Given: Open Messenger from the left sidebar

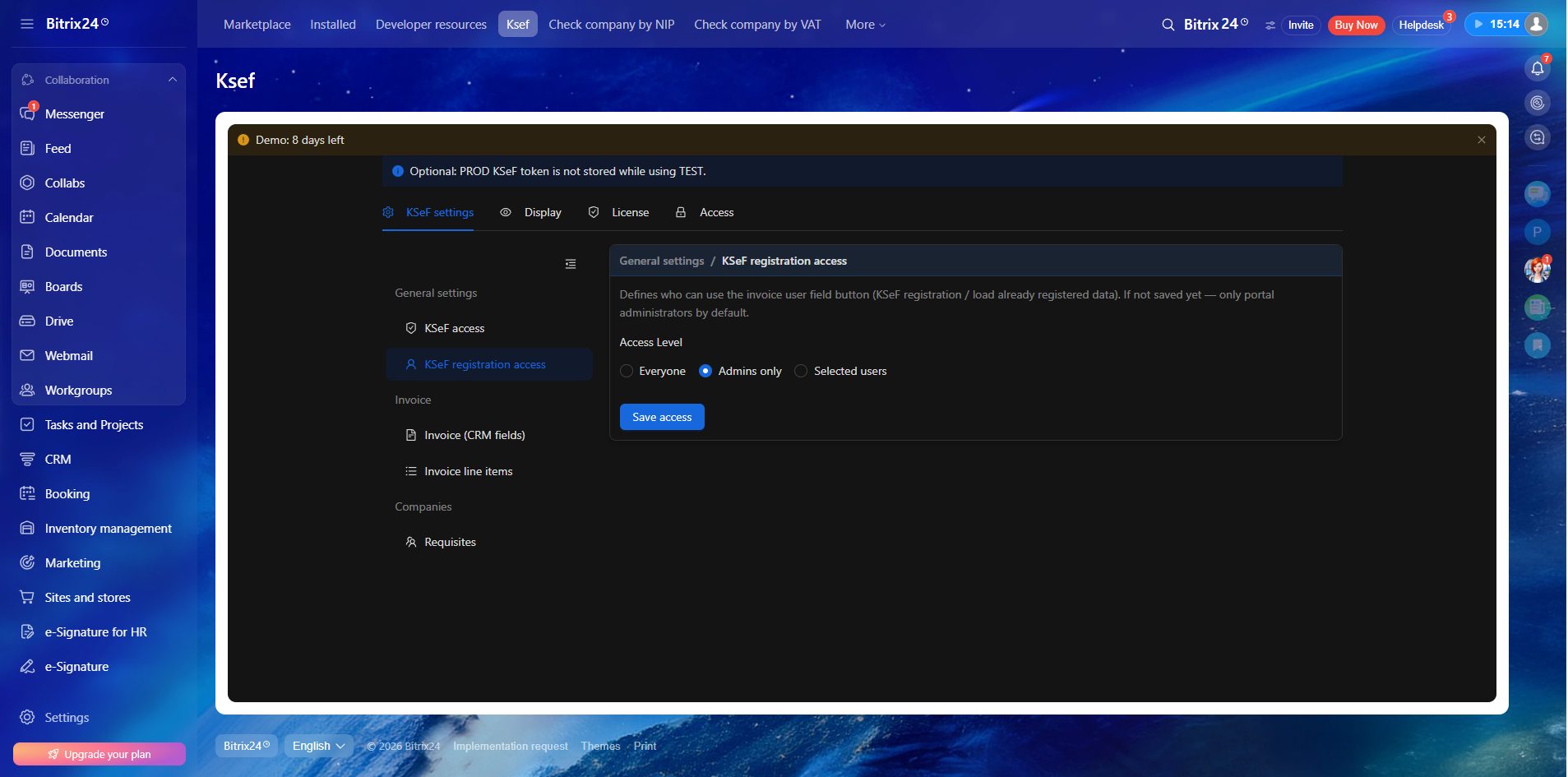Looking at the screenshot, I should point(74,114).
